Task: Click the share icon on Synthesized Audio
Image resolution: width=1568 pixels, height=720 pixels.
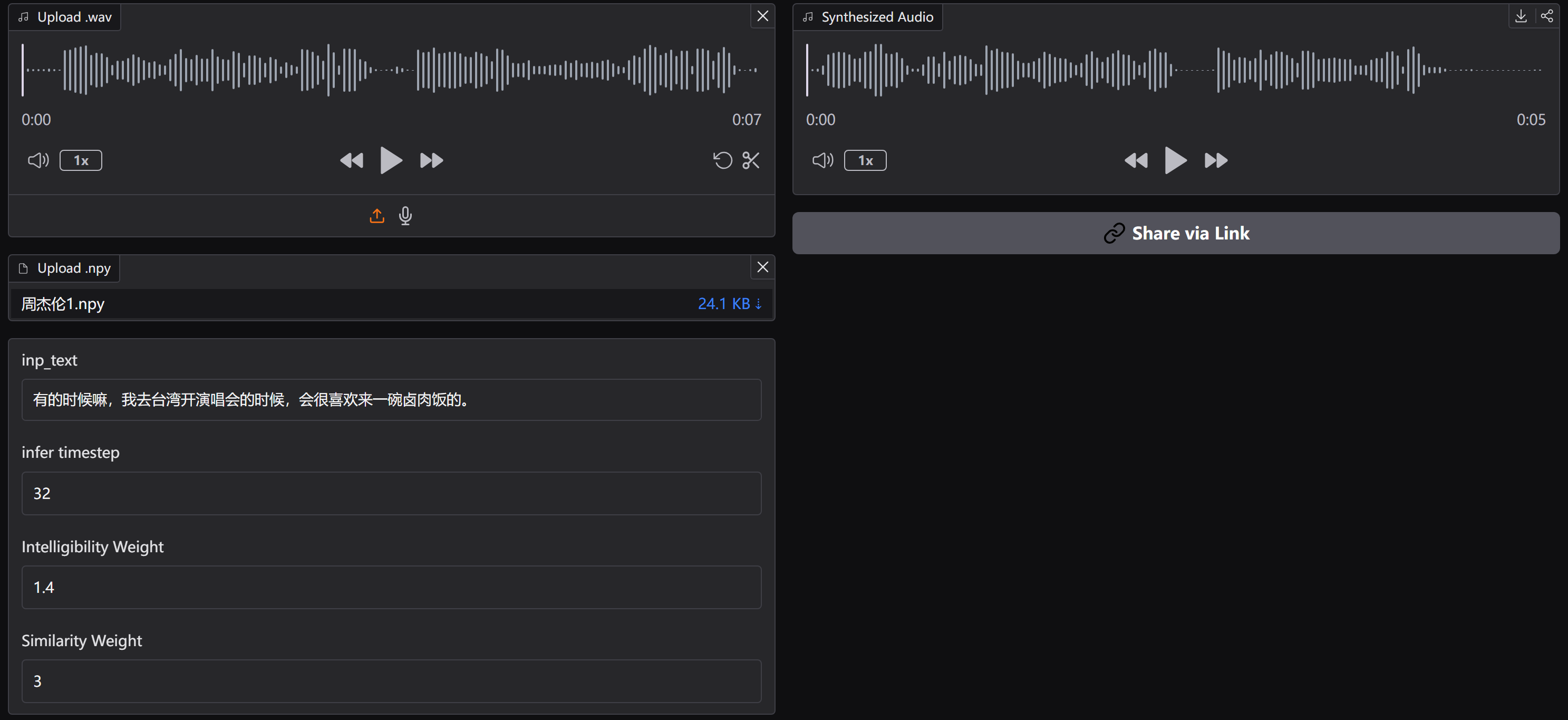Action: (1547, 16)
